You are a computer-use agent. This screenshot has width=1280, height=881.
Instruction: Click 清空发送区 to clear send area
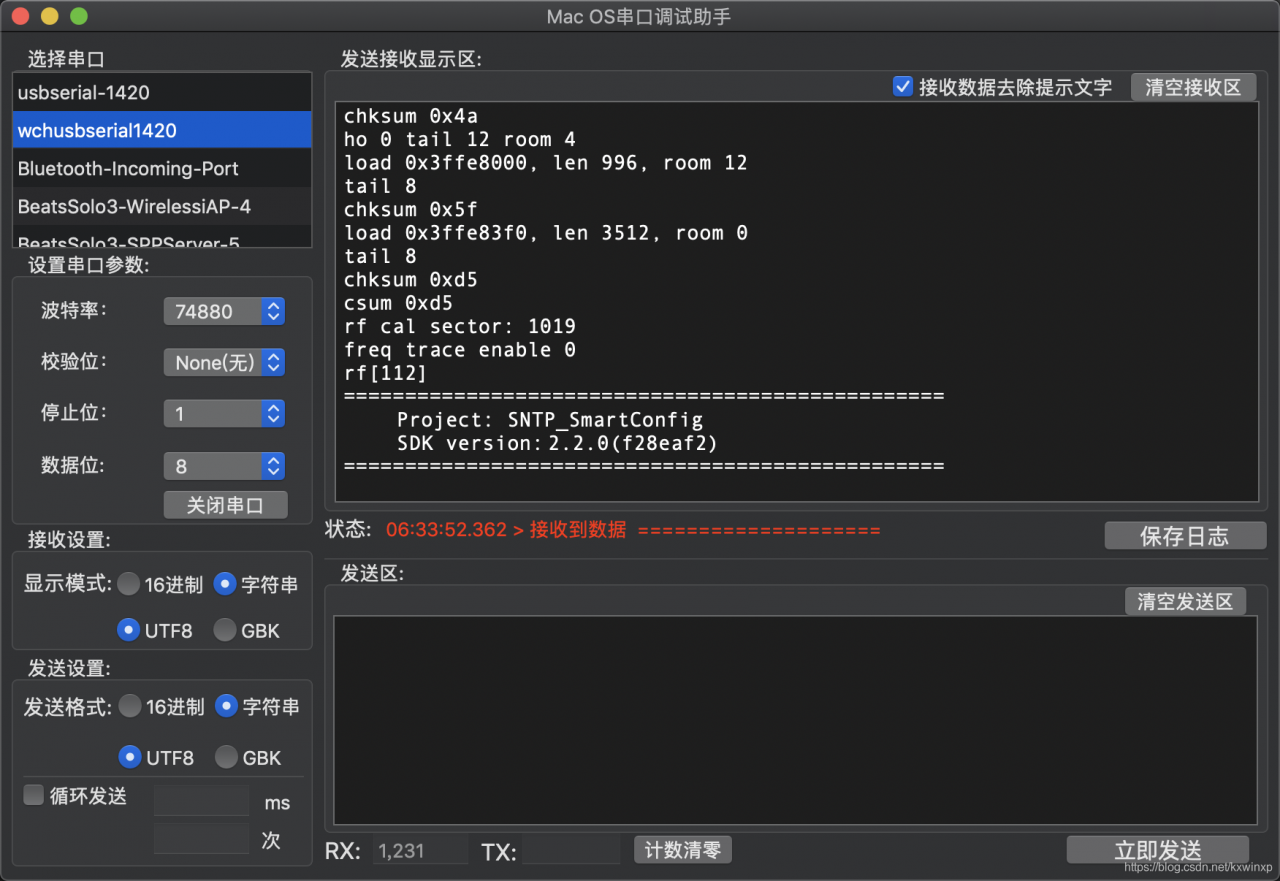coord(1185,601)
